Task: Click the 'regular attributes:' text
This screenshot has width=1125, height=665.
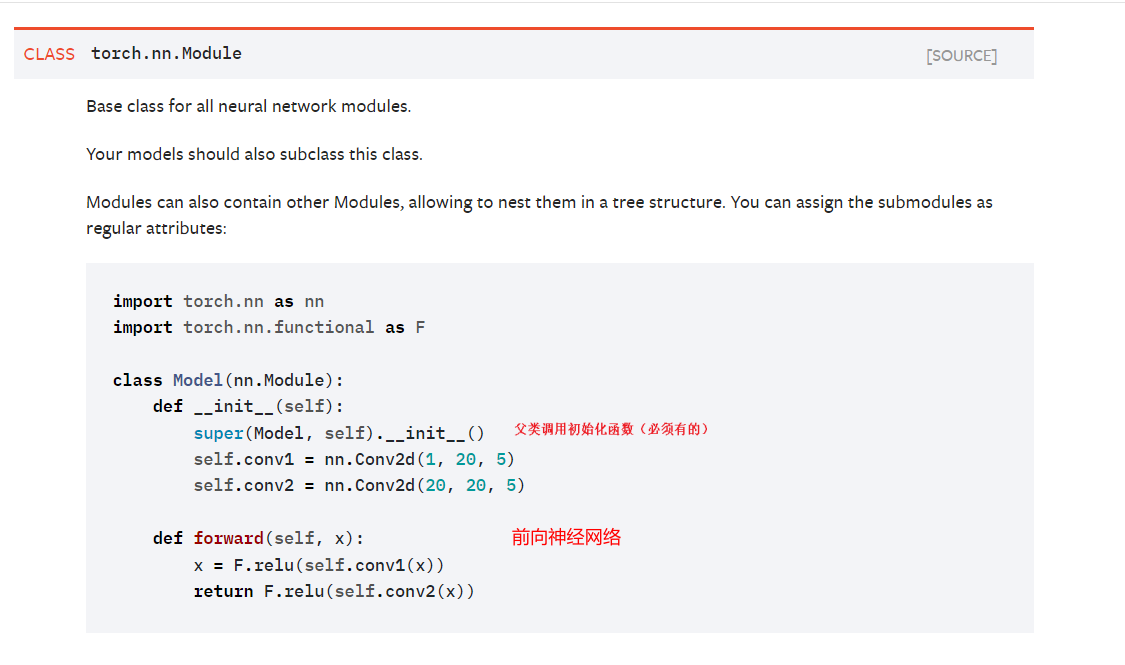Action: pos(156,228)
